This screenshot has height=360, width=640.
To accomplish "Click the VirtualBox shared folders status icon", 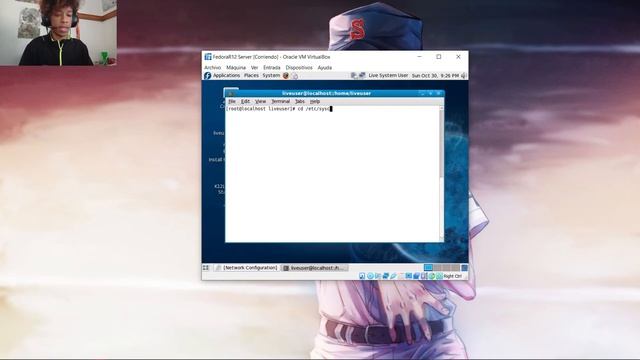I will [x=401, y=276].
